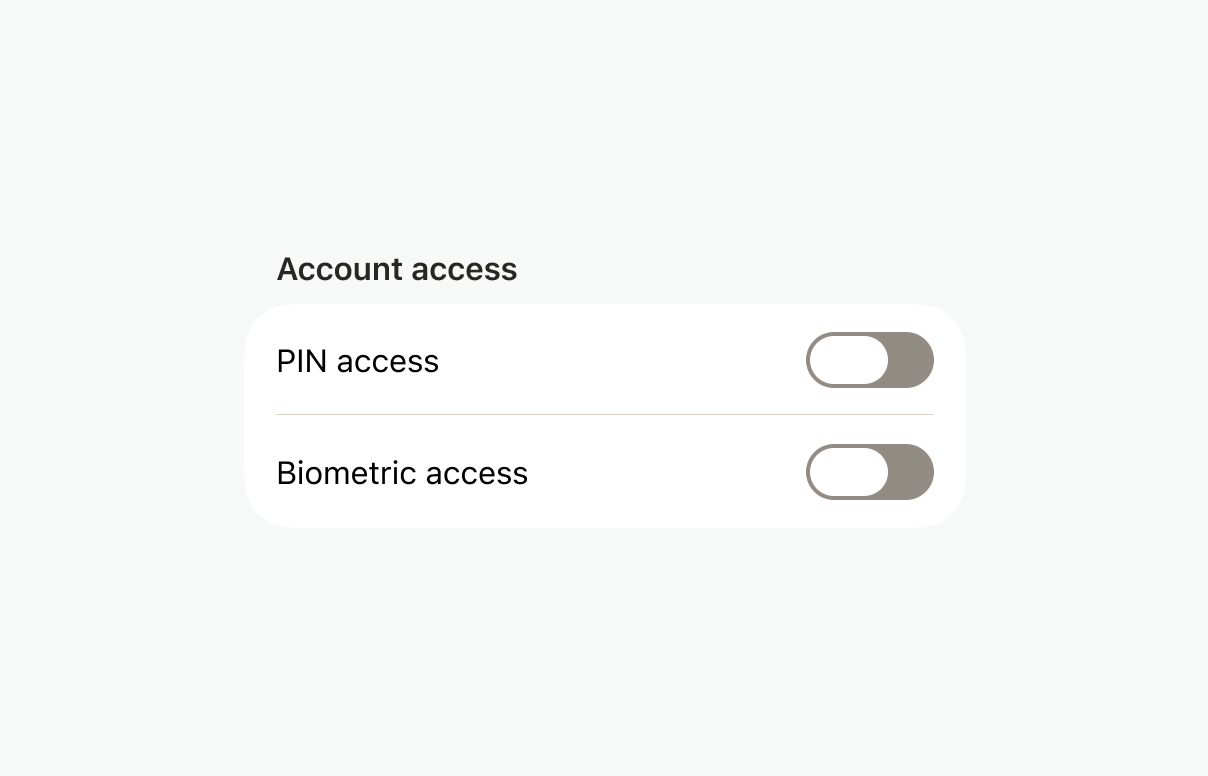The height and width of the screenshot is (776, 1208).
Task: Click empty space right of PIN access label
Action: (620, 361)
